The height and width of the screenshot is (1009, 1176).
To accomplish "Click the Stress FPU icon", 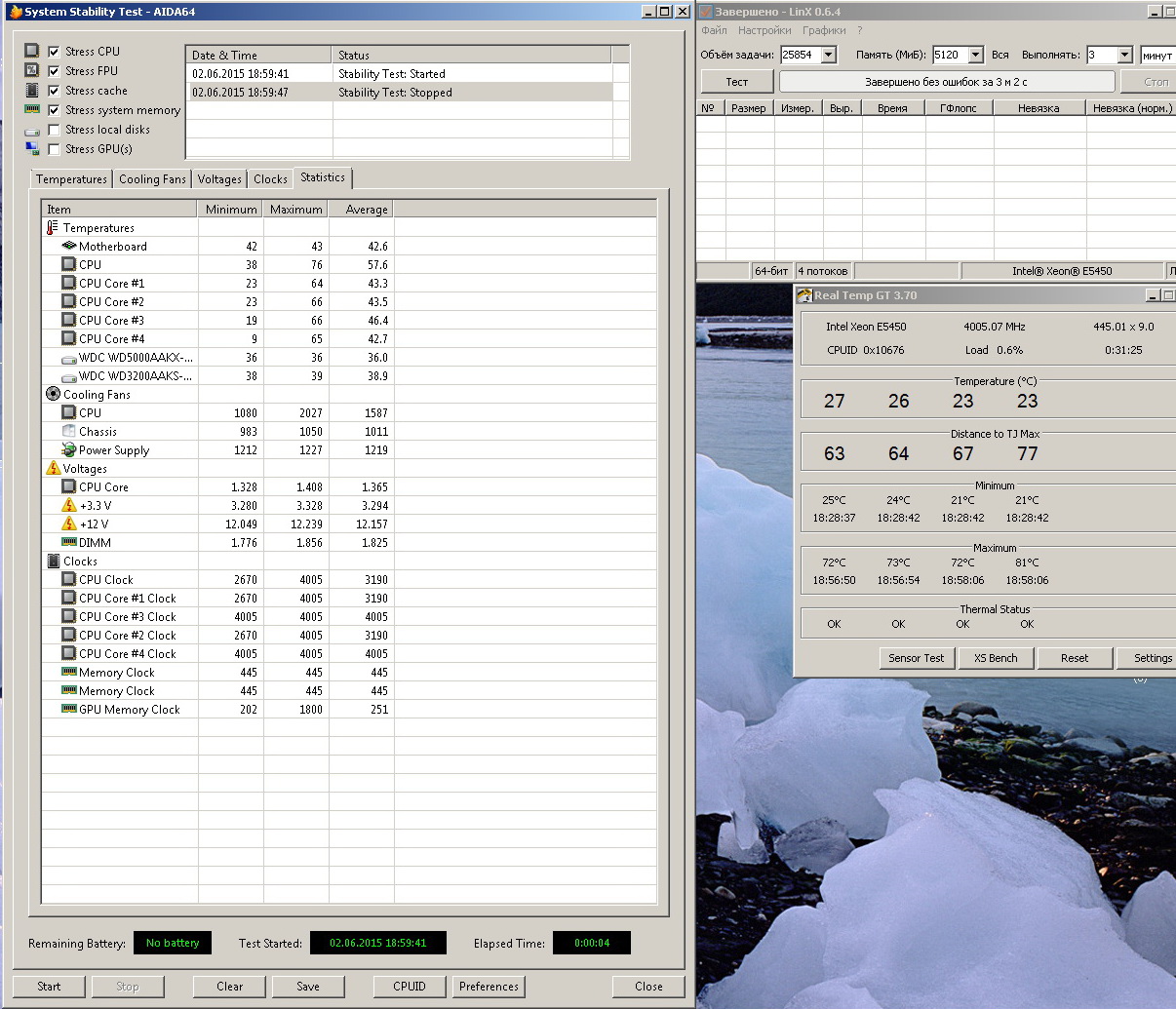I will click(31, 70).
